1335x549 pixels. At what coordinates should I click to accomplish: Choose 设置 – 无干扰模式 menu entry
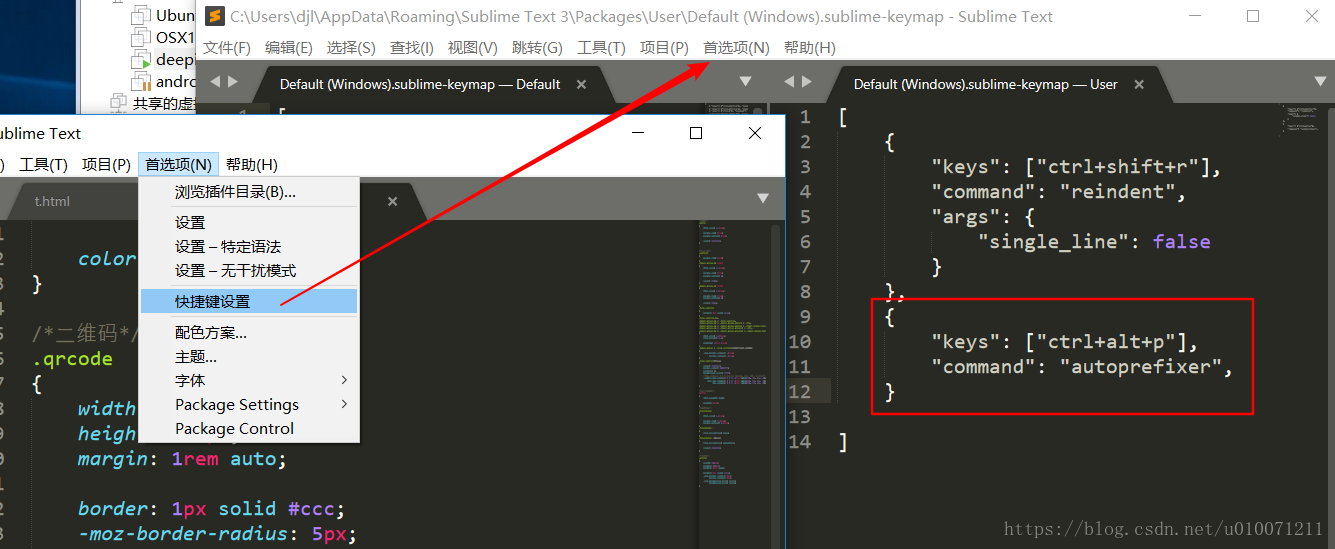[248, 271]
